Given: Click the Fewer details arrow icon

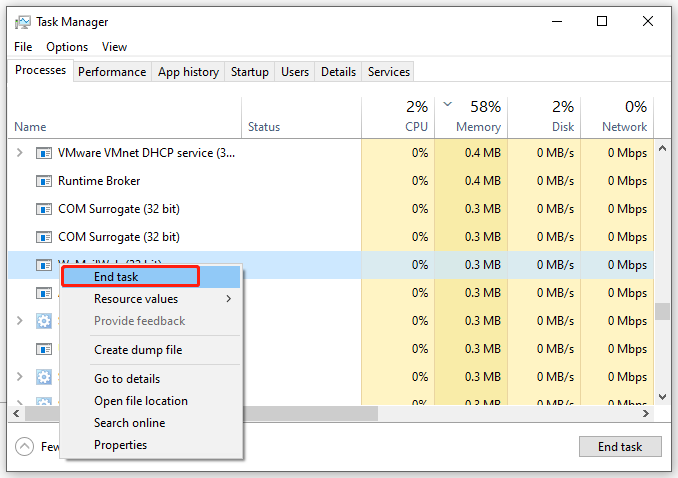Looking at the screenshot, I should pyautogui.click(x=23, y=446).
